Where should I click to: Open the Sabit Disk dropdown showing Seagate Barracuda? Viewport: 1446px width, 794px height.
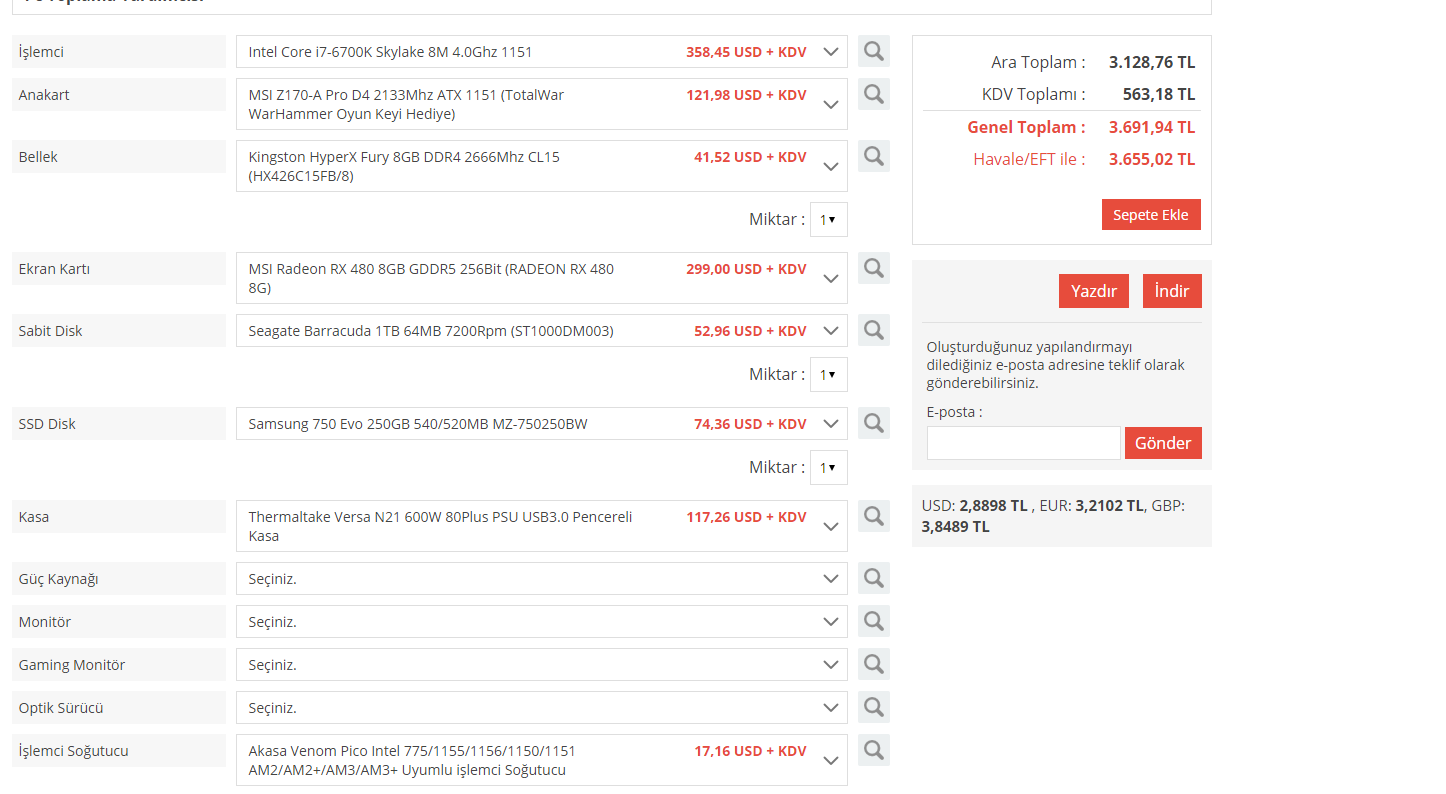click(x=542, y=331)
